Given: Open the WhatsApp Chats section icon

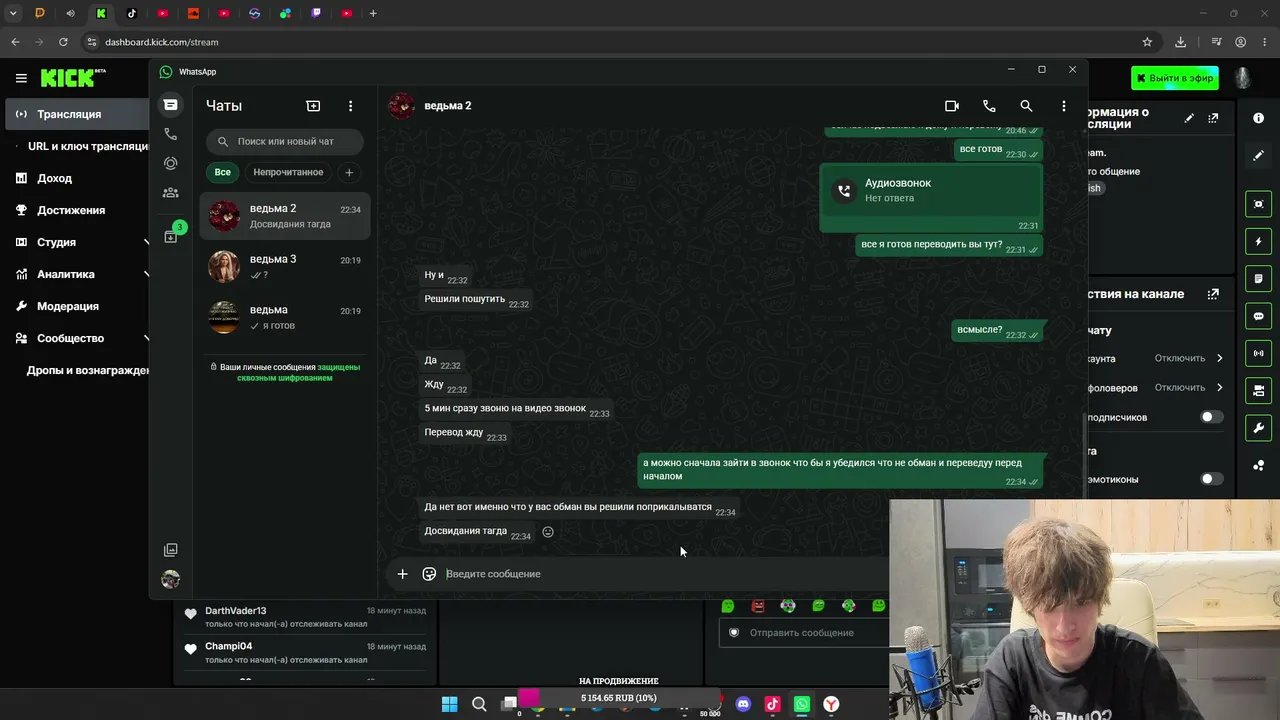Looking at the screenshot, I should point(171,105).
